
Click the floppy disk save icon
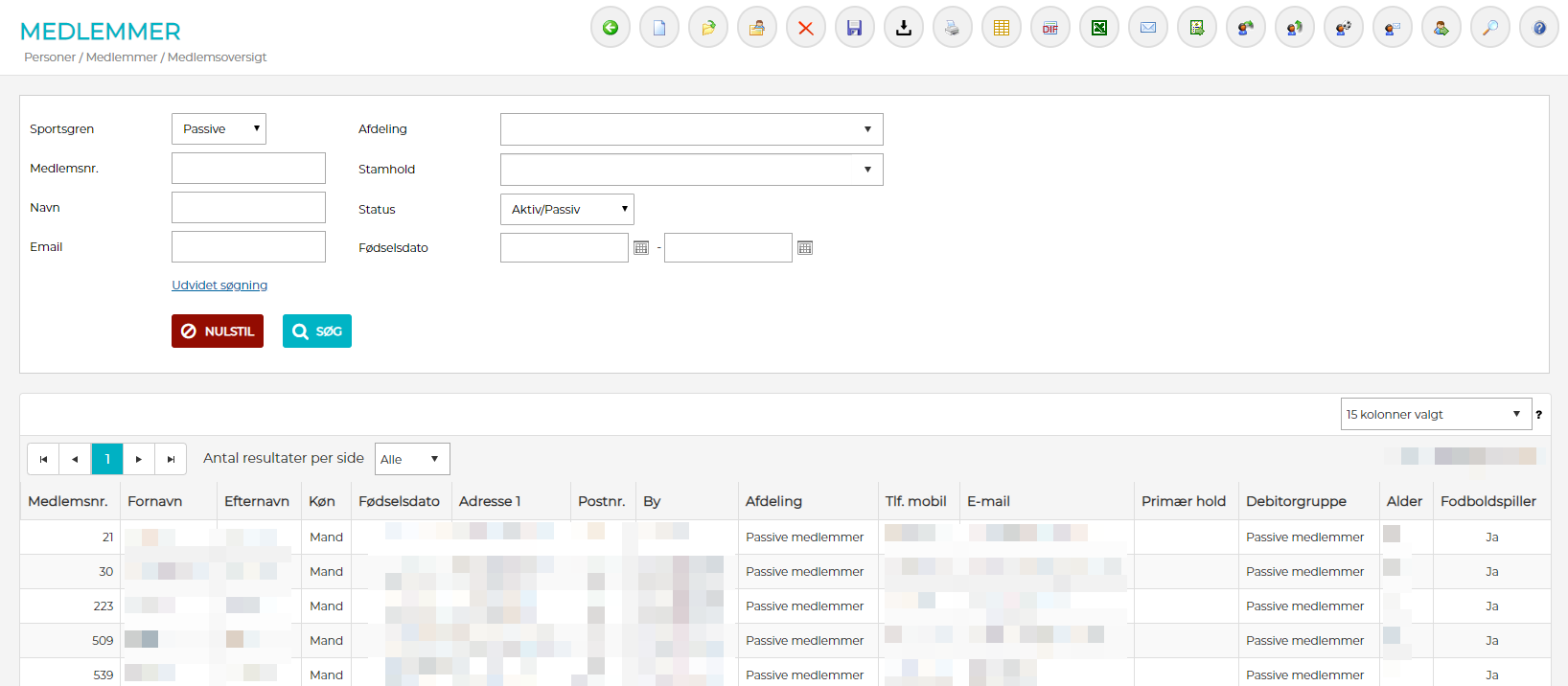coord(855,28)
